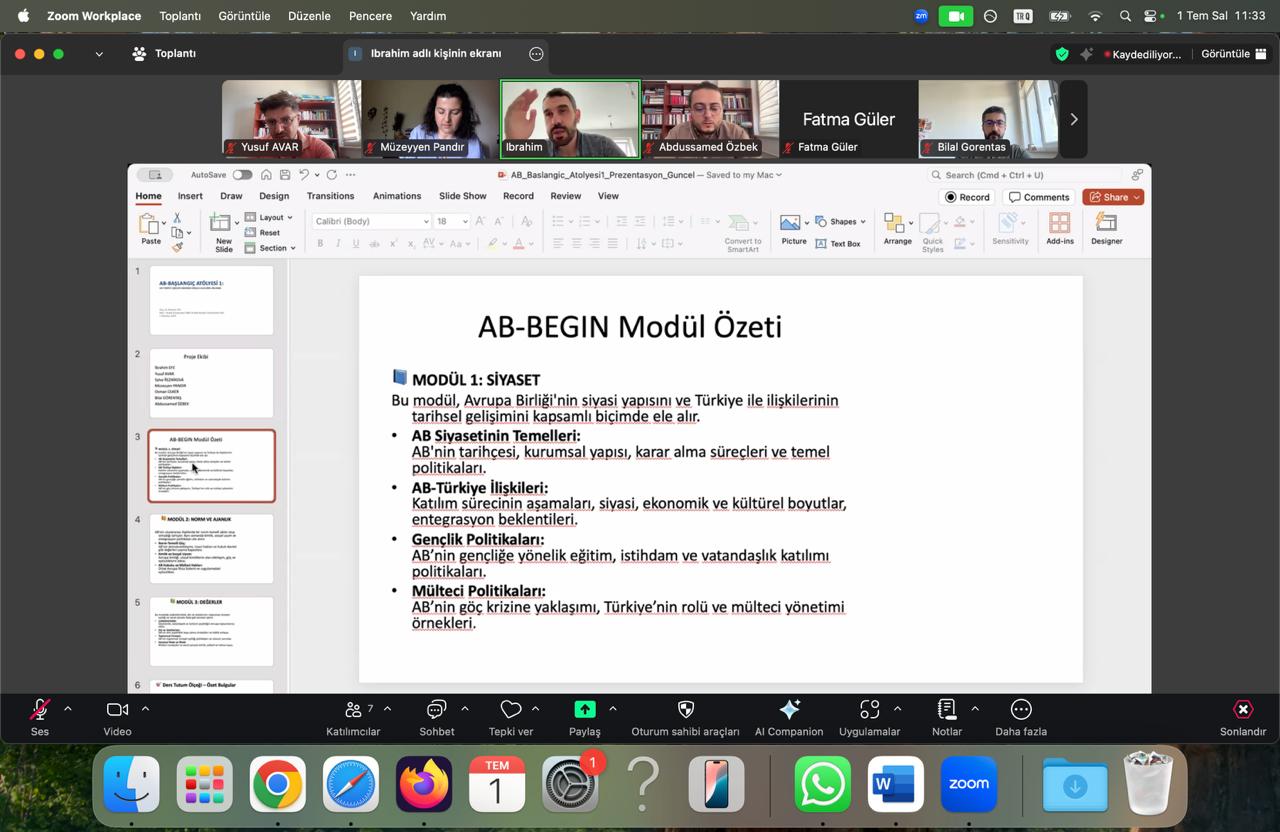Open Oturum sahibi araçları shield icon
Image resolution: width=1280 pixels, height=832 pixels.
pos(685,709)
